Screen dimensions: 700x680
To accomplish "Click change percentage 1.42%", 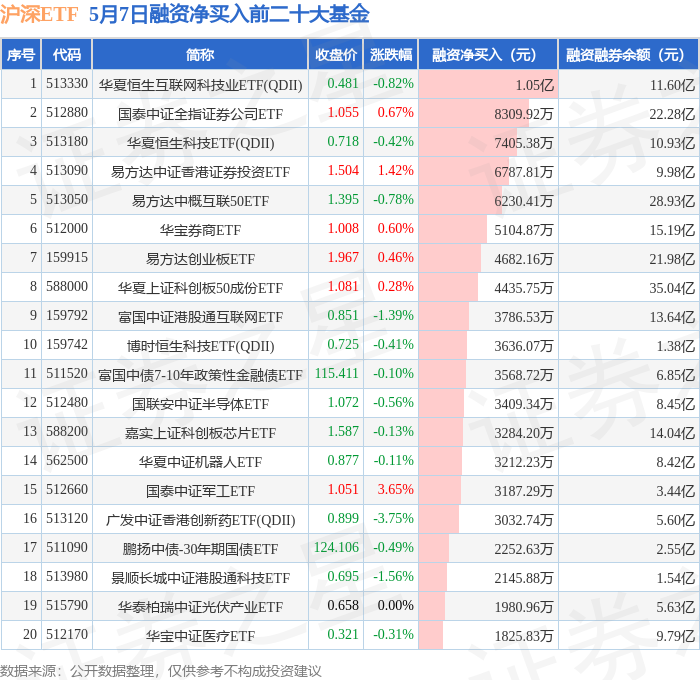I will pos(396,171).
